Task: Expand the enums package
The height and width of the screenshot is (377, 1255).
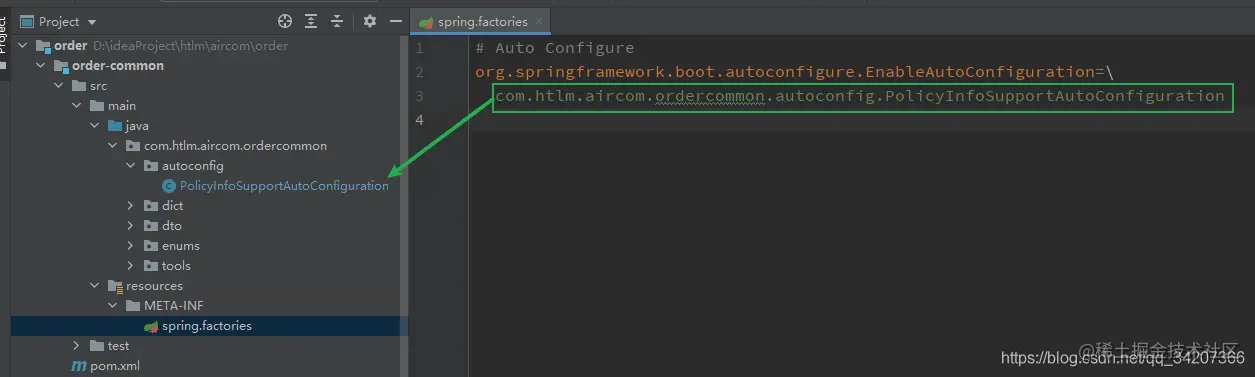Action: (x=131, y=246)
